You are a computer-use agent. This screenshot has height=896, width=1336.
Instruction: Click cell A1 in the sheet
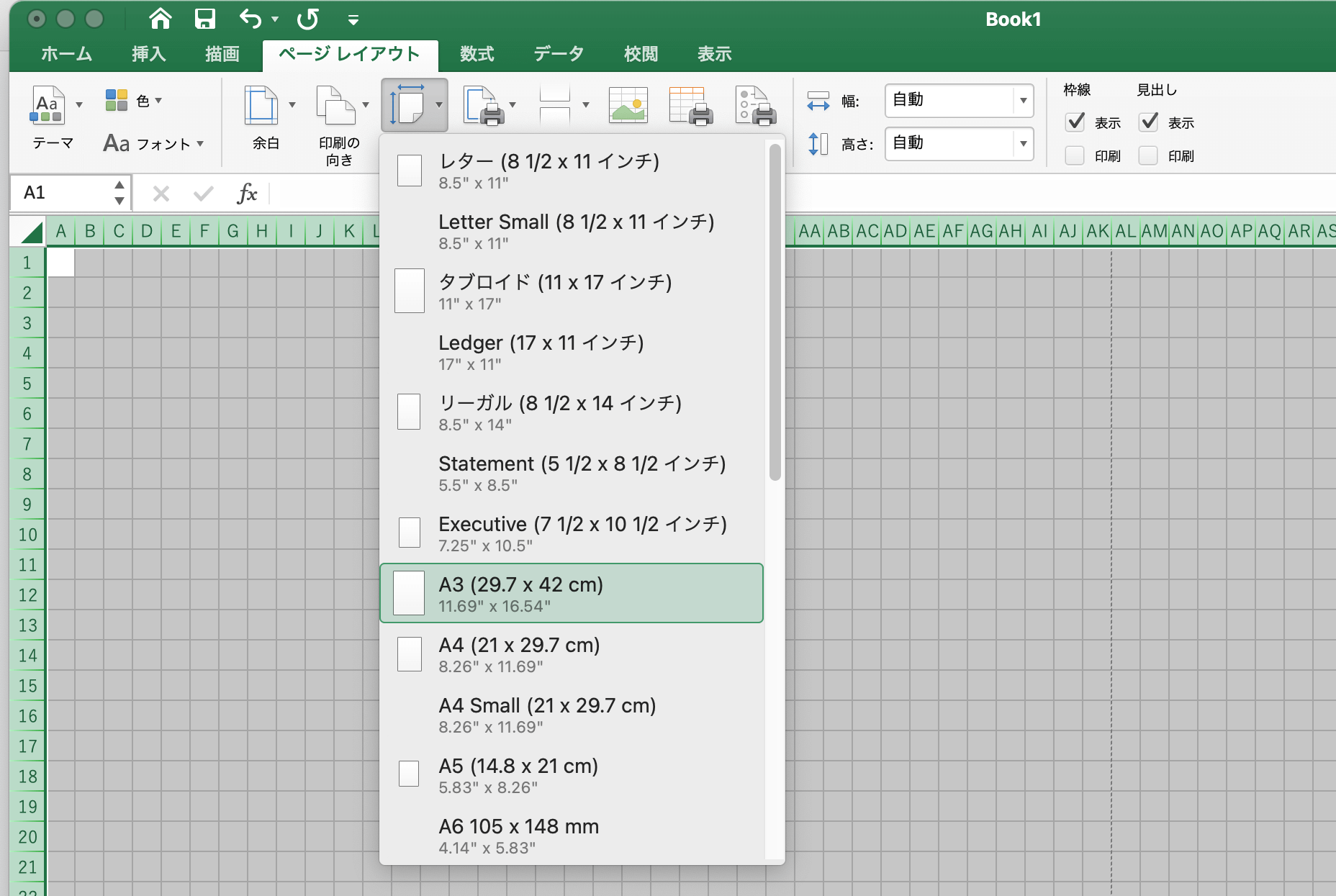(x=60, y=263)
